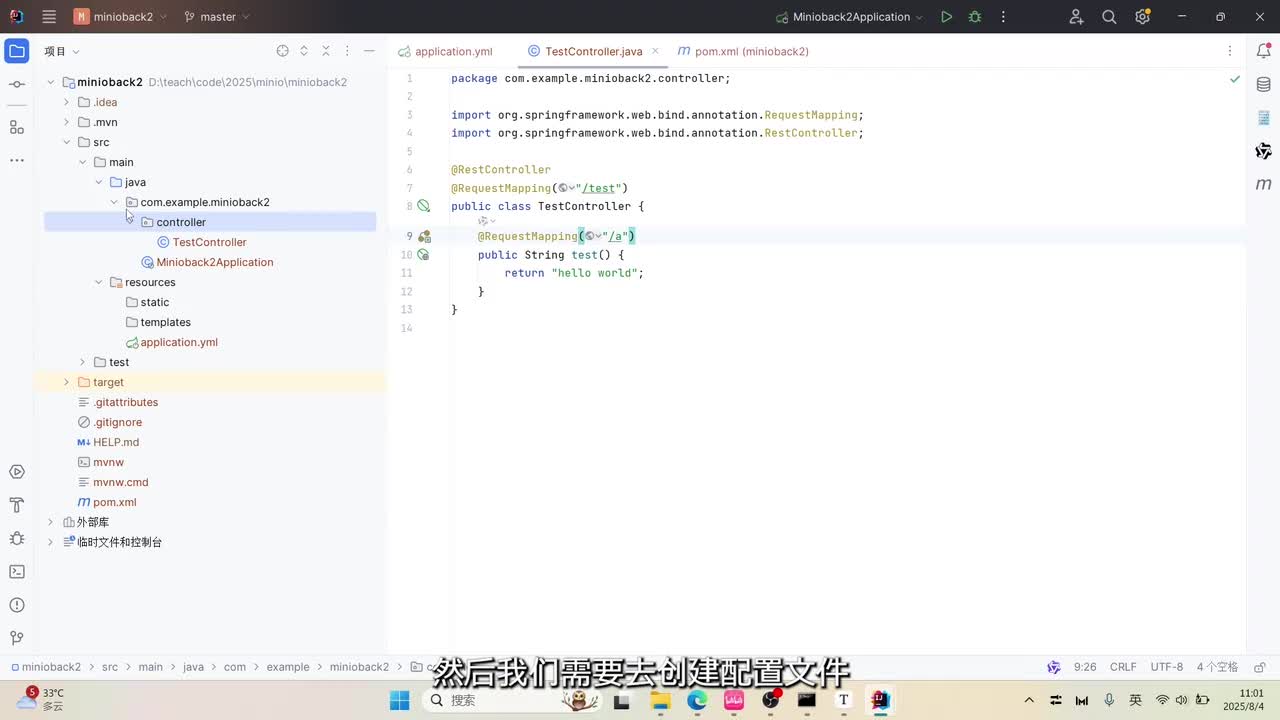Image resolution: width=1280 pixels, height=720 pixels.
Task: Collapse the resources folder
Action: pyautogui.click(x=99, y=282)
